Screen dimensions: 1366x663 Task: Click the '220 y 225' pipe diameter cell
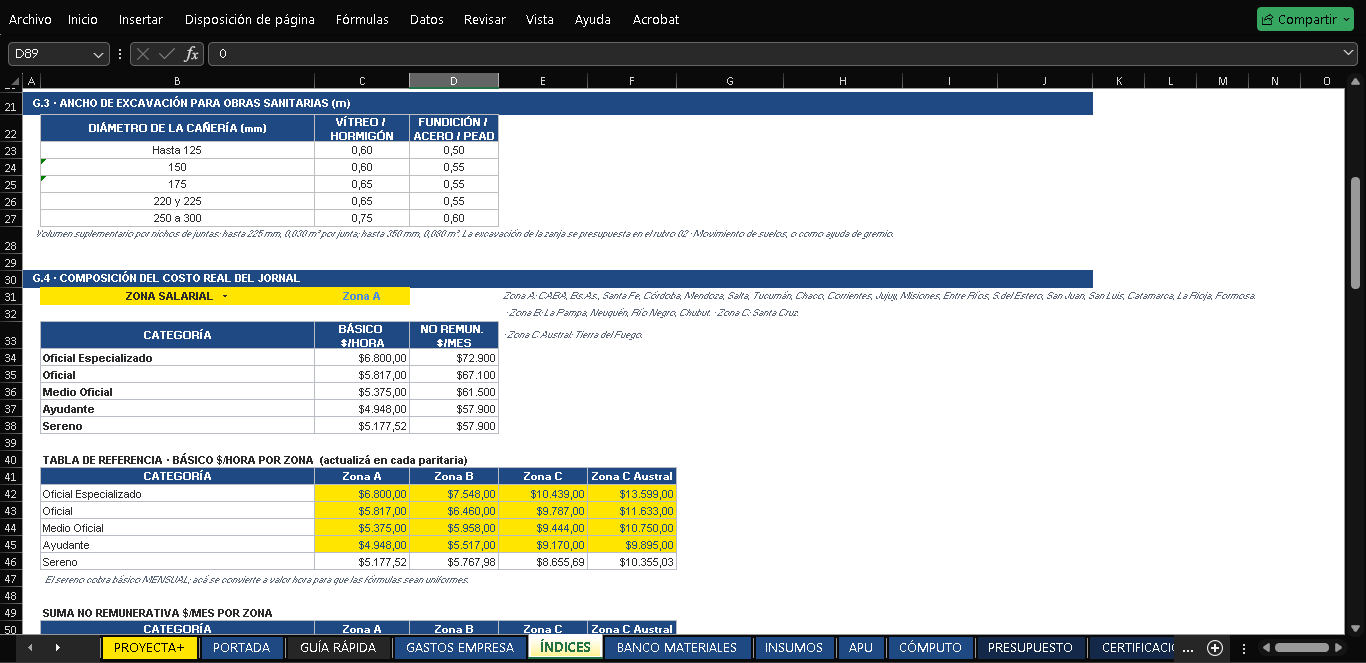pos(177,201)
